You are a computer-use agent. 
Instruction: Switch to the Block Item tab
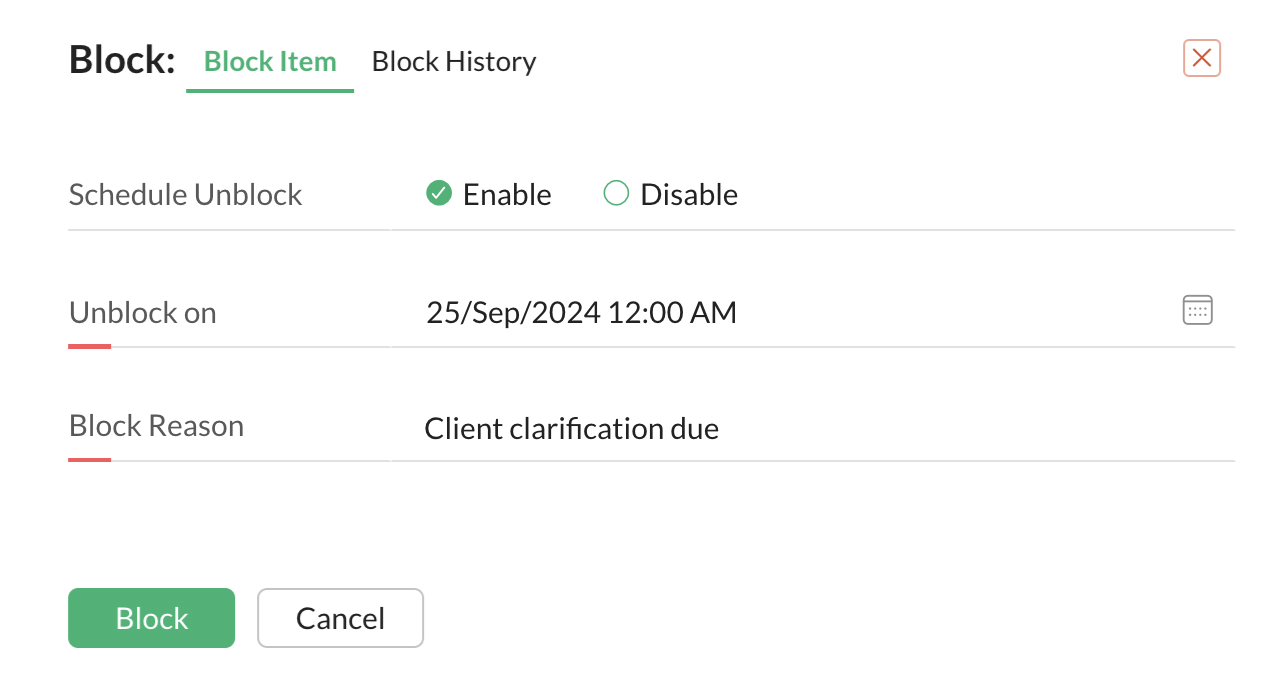pos(270,62)
